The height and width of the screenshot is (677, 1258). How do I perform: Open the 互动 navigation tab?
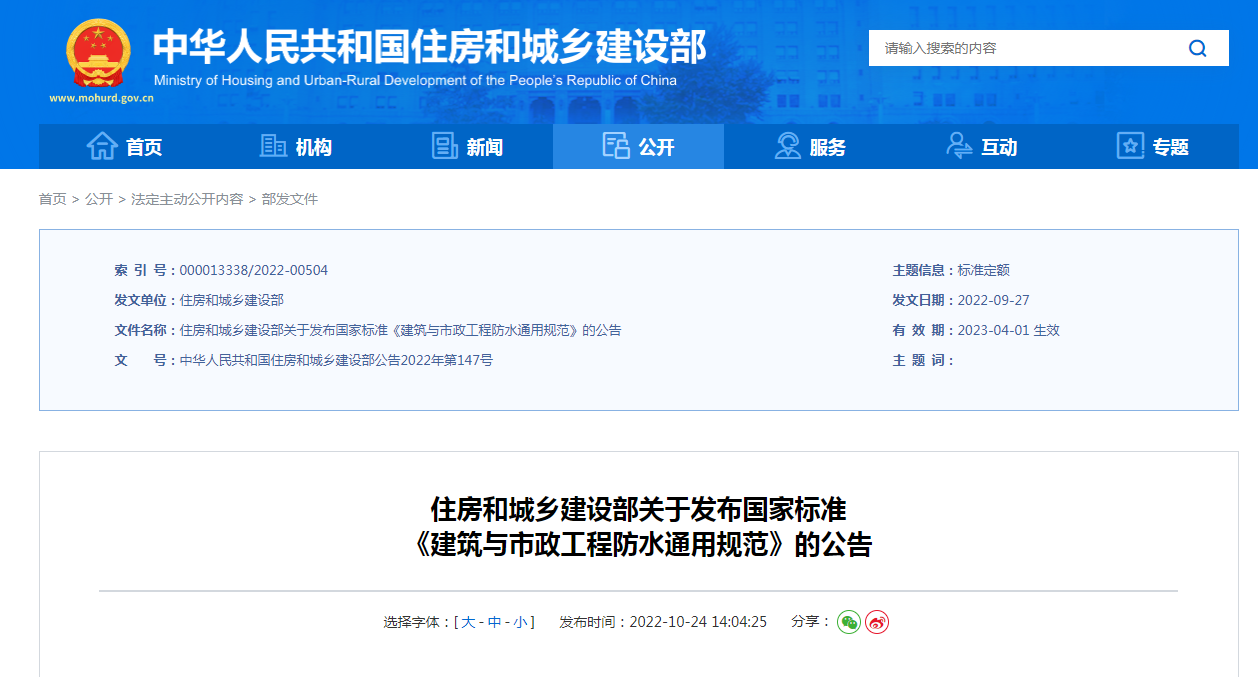pyautogui.click(x=981, y=146)
